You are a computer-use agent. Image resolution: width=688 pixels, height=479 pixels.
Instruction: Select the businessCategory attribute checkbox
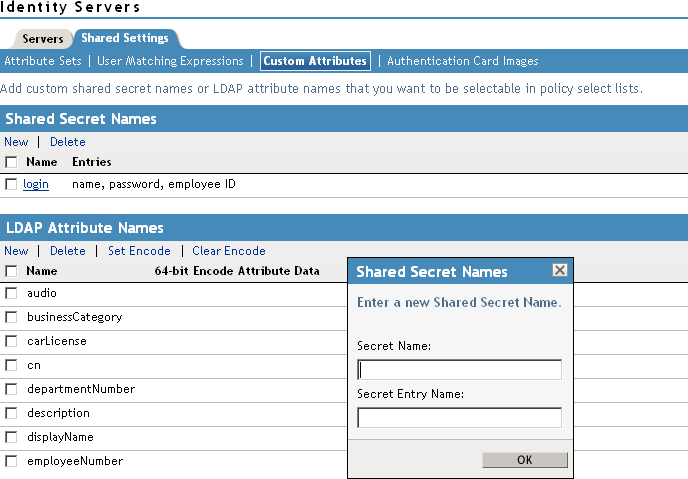tap(11, 317)
